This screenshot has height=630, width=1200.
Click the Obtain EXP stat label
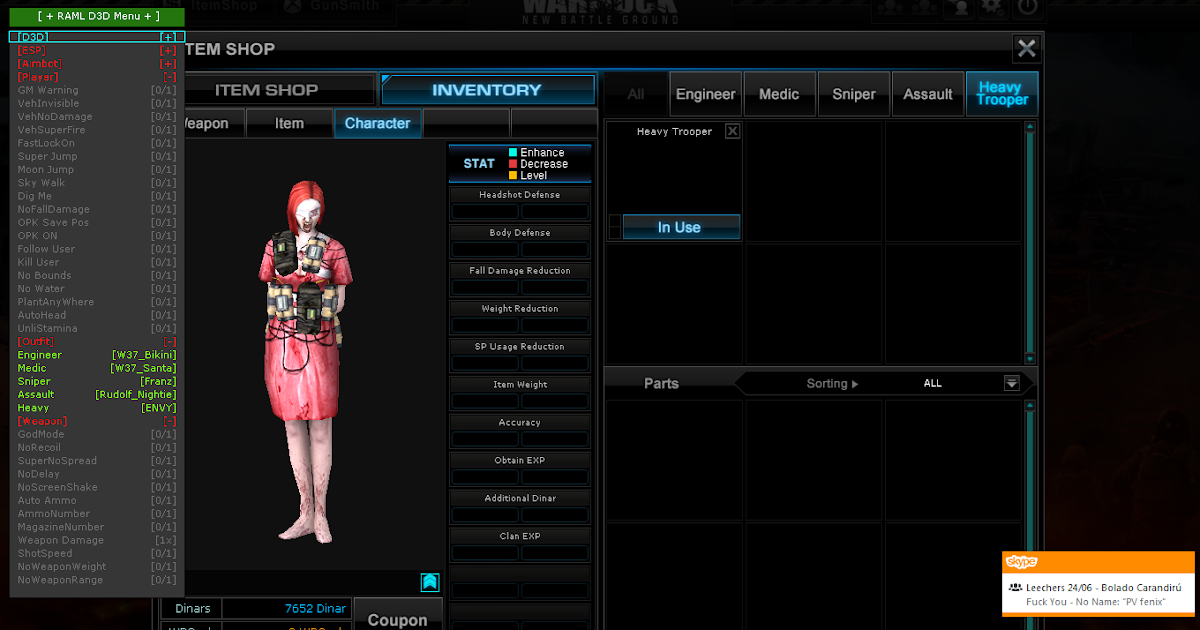coord(520,460)
